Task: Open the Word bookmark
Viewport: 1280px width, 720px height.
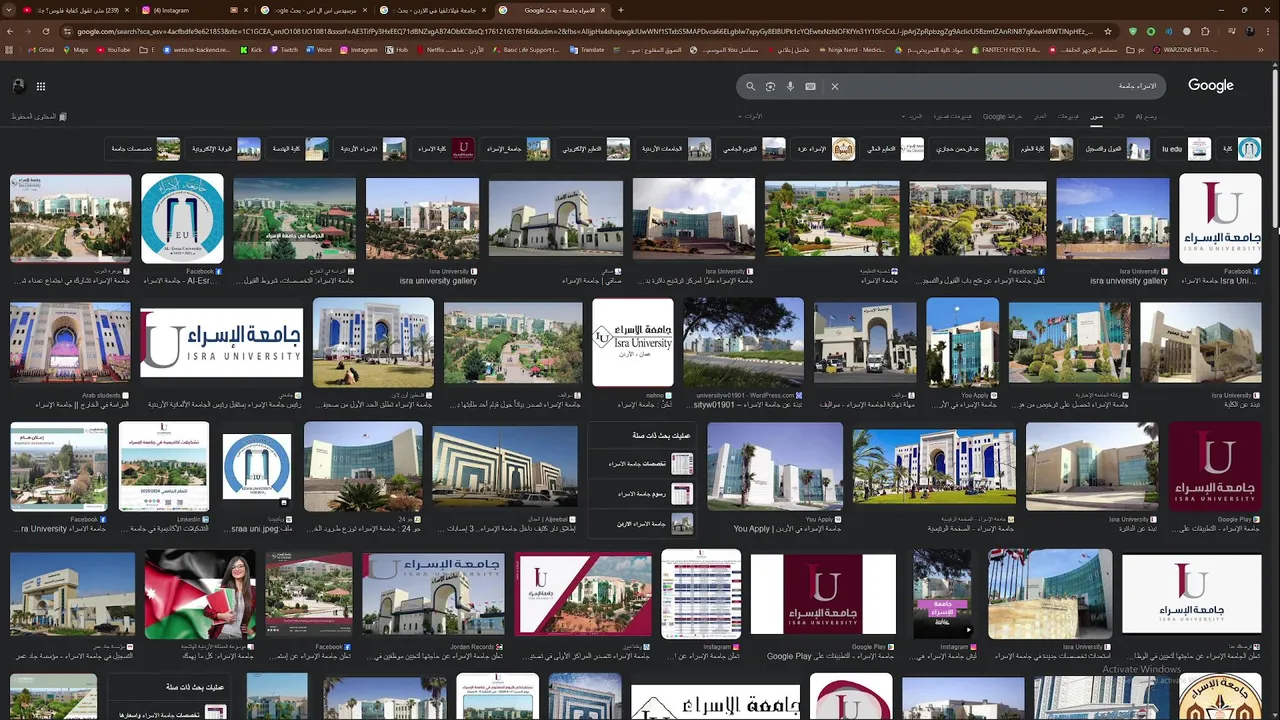Action: (x=319, y=49)
